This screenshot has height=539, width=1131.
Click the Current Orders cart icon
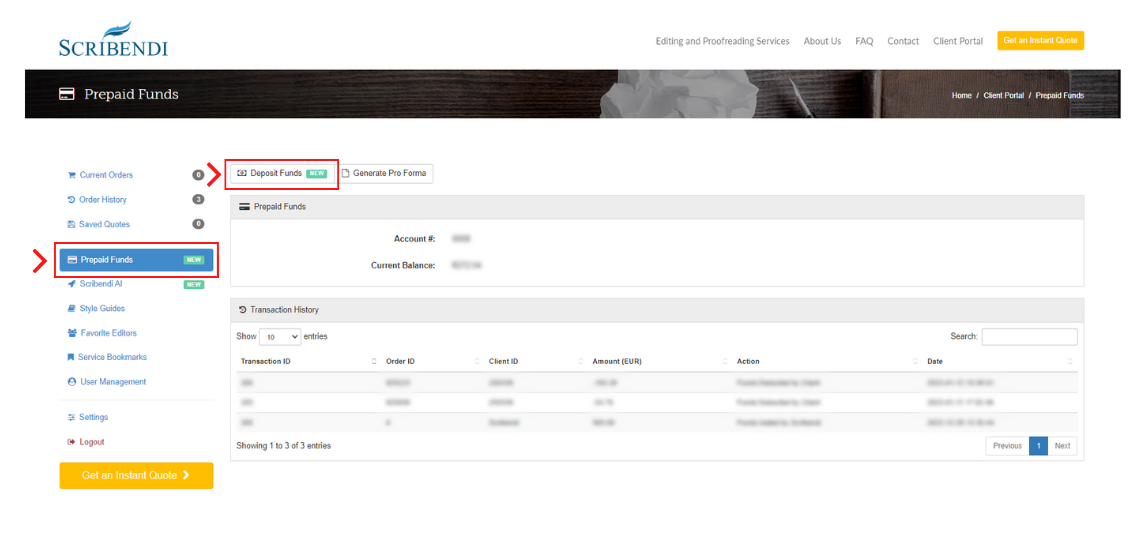[71, 175]
